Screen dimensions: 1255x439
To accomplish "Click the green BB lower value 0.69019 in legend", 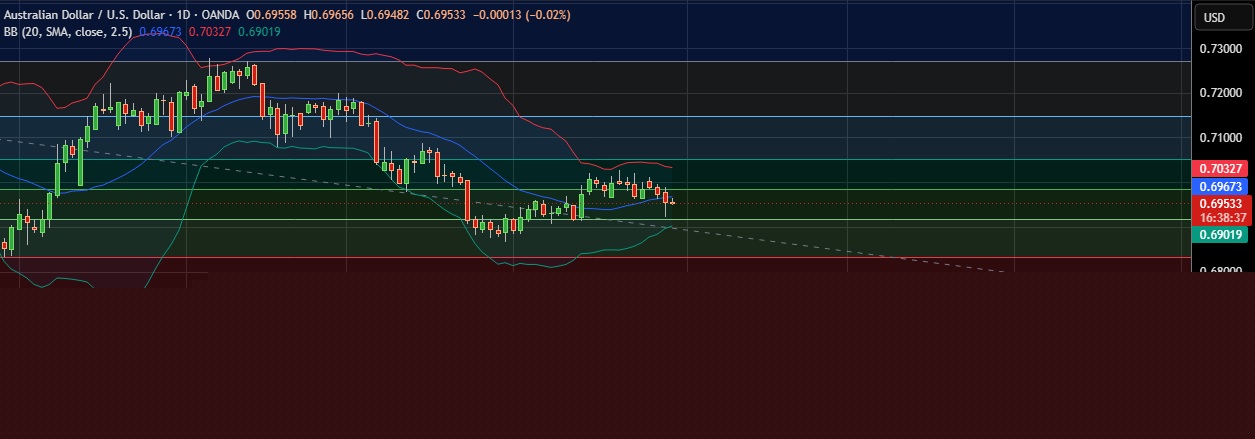I will click(x=259, y=31).
